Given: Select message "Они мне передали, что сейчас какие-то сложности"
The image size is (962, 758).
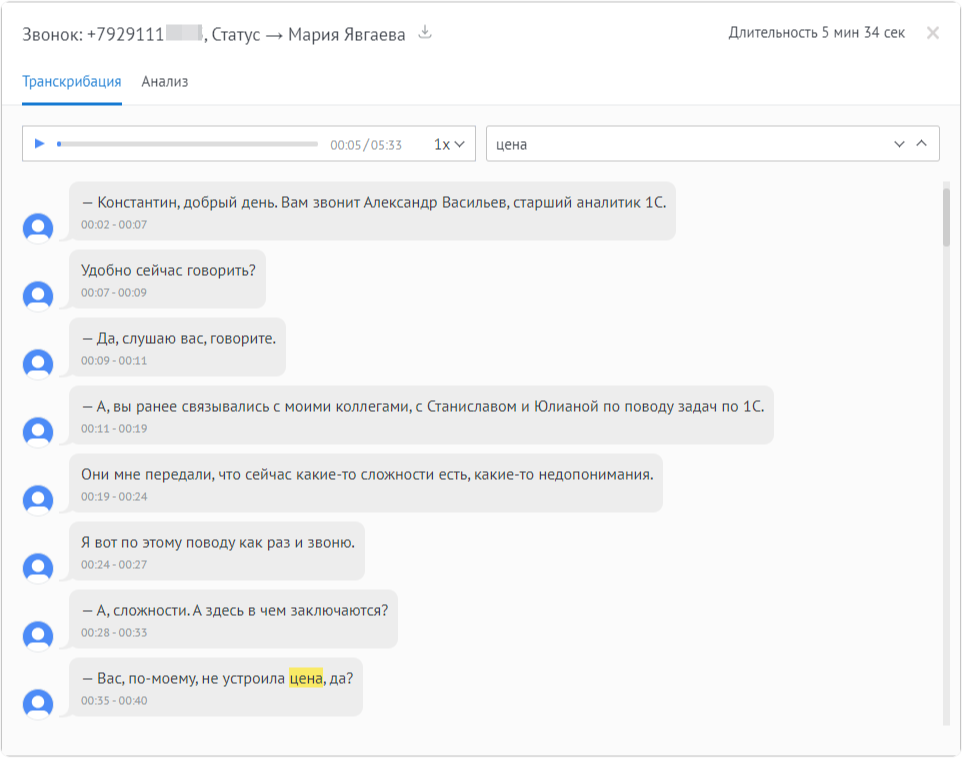Looking at the screenshot, I should tap(366, 484).
